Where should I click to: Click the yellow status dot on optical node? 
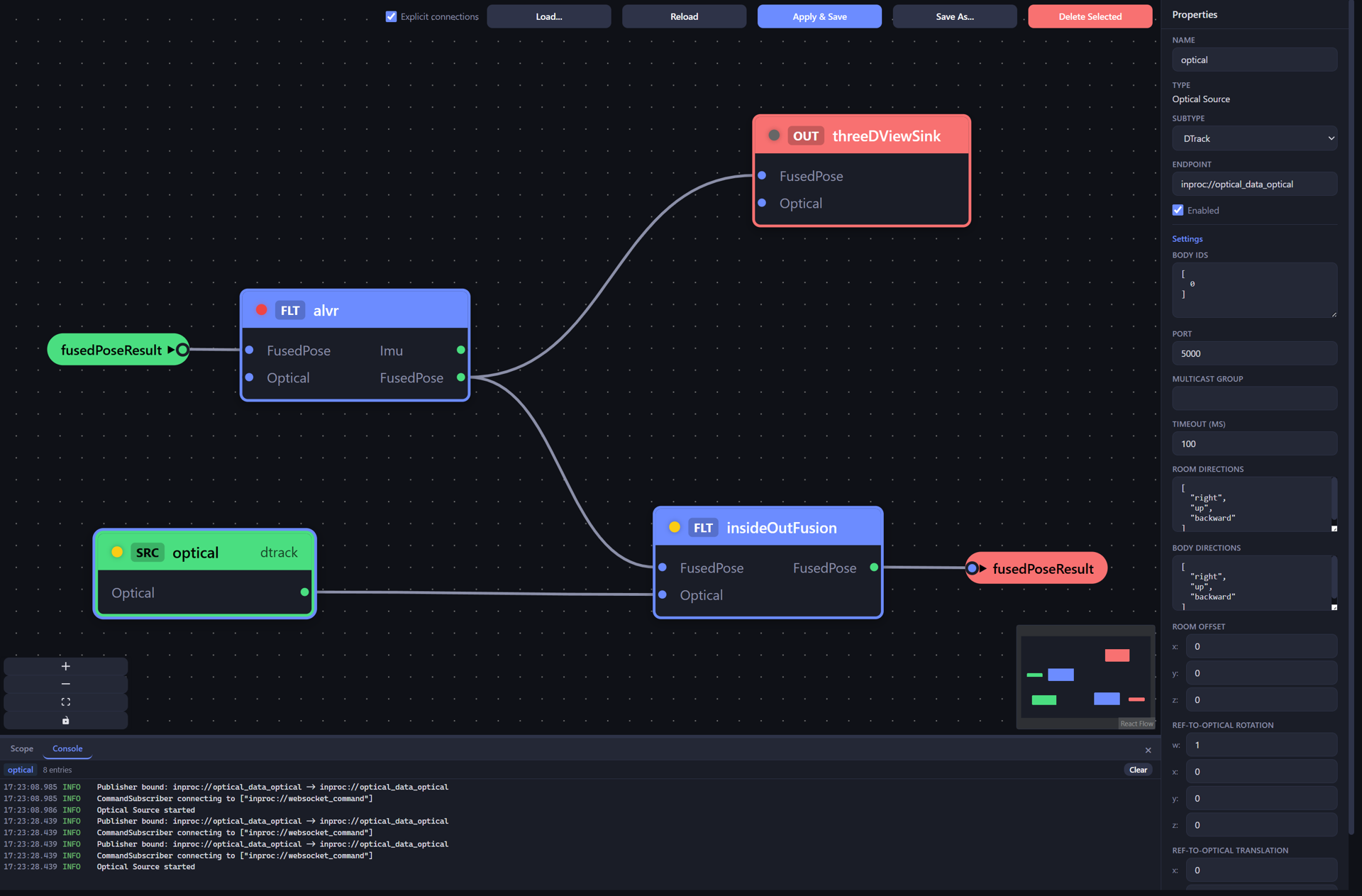tap(117, 552)
